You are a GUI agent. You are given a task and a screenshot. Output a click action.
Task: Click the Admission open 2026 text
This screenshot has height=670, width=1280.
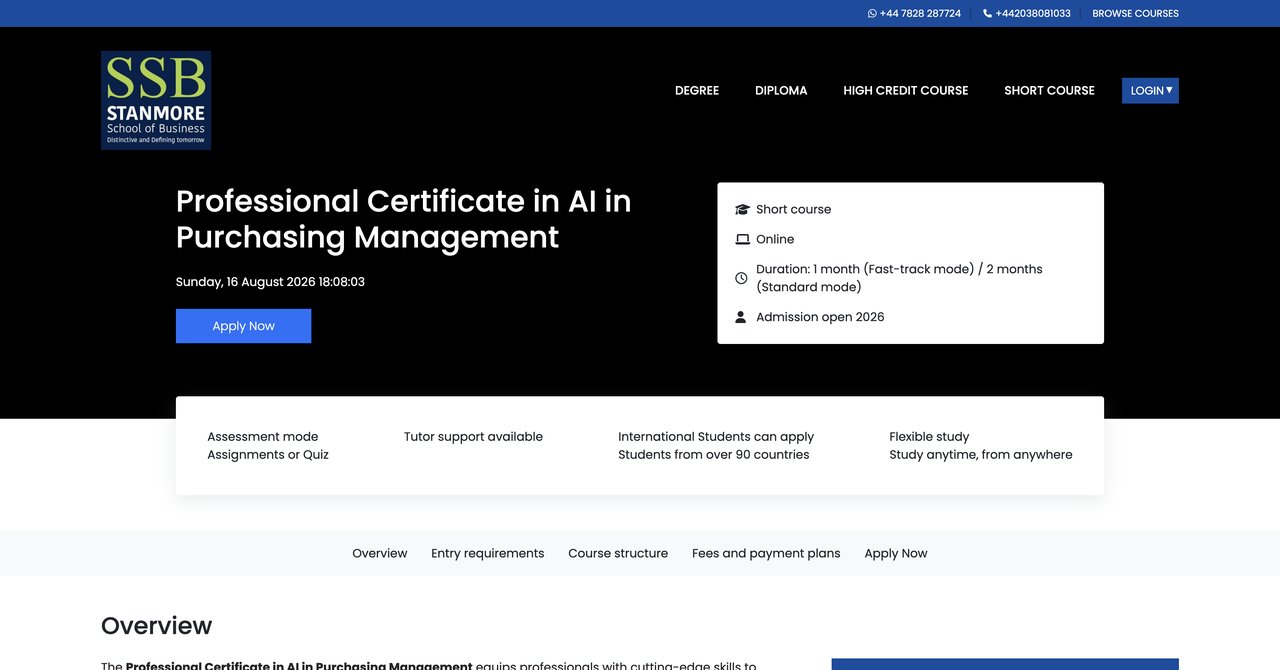pyautogui.click(x=820, y=317)
